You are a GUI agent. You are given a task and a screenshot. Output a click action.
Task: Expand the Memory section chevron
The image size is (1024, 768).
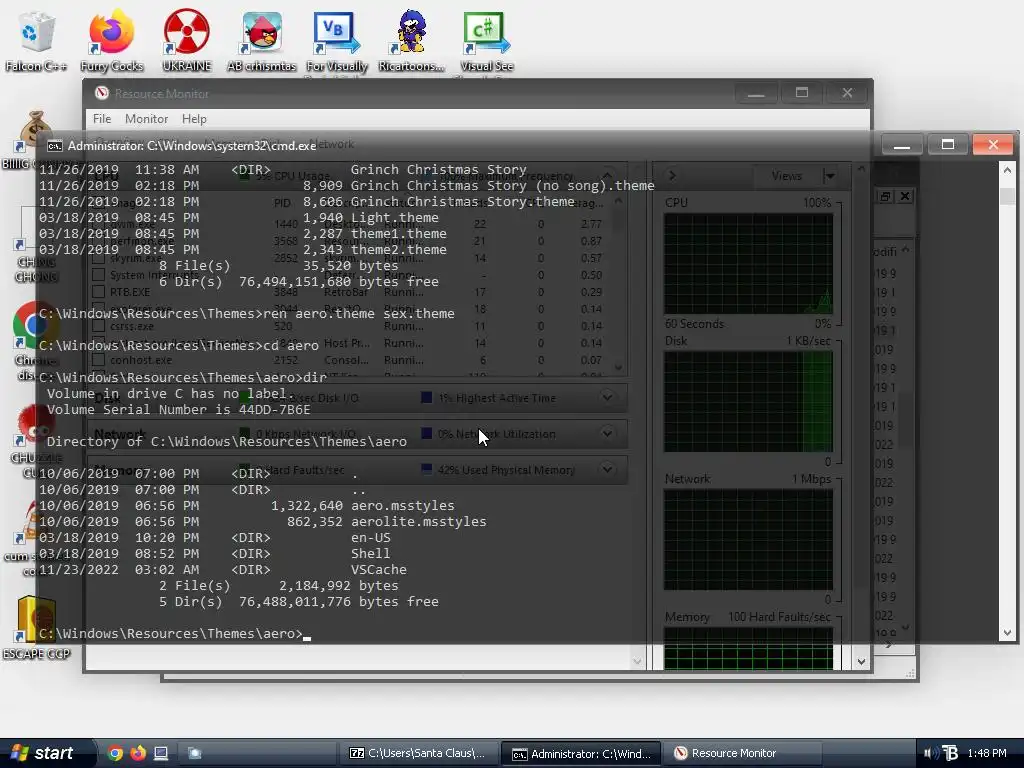click(607, 469)
